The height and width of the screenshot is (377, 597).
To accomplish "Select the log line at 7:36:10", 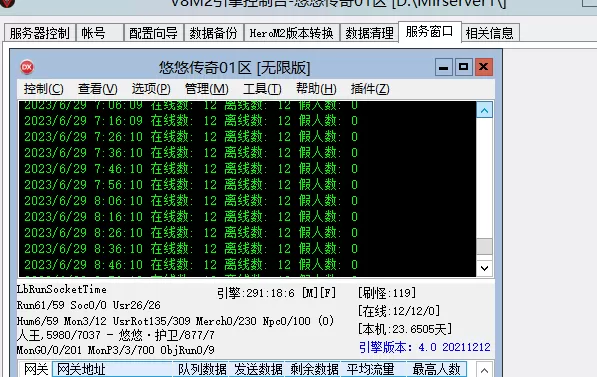I will (191, 153).
